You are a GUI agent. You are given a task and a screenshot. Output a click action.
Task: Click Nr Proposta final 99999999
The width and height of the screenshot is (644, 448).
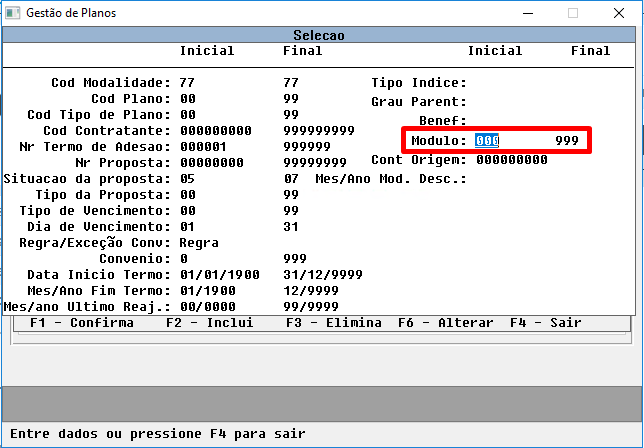tap(315, 163)
